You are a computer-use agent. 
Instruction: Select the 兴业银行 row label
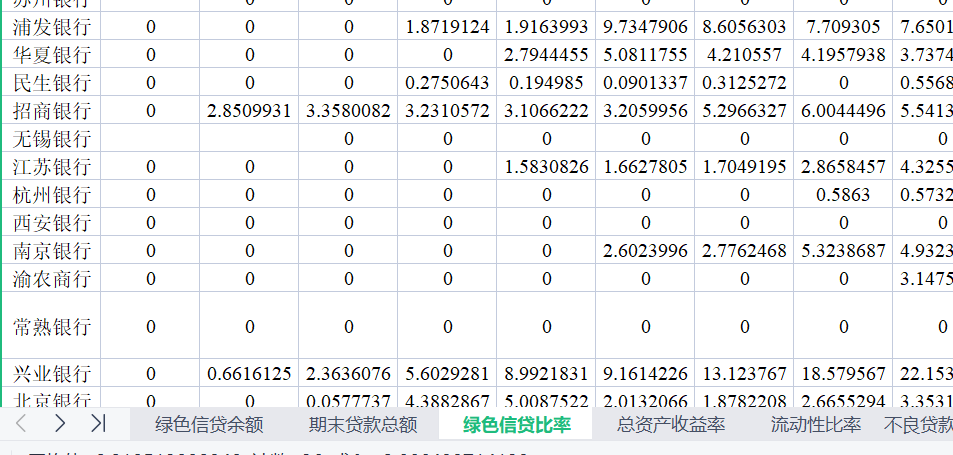52,373
